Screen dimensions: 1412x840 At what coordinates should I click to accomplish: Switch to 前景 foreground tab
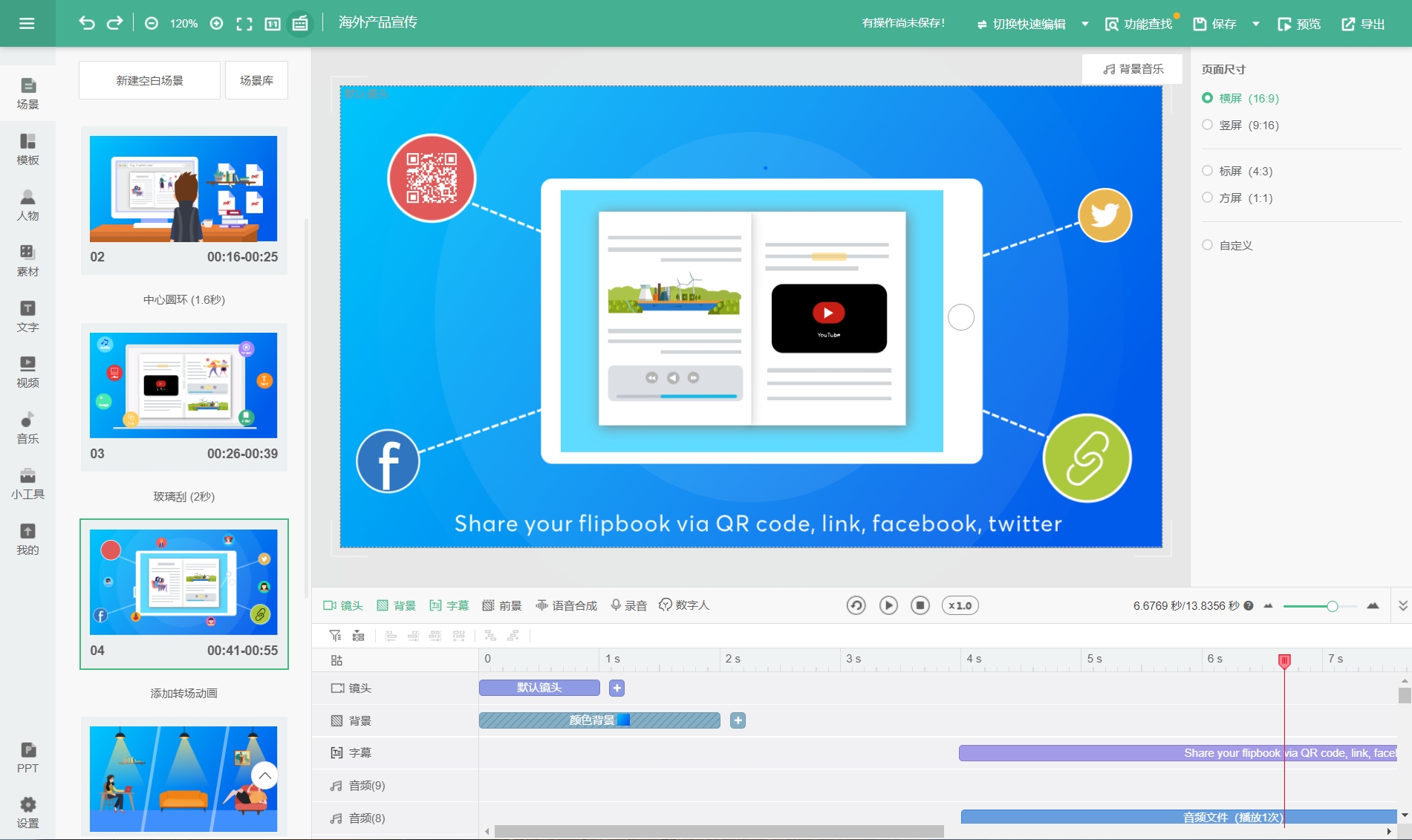(x=502, y=605)
